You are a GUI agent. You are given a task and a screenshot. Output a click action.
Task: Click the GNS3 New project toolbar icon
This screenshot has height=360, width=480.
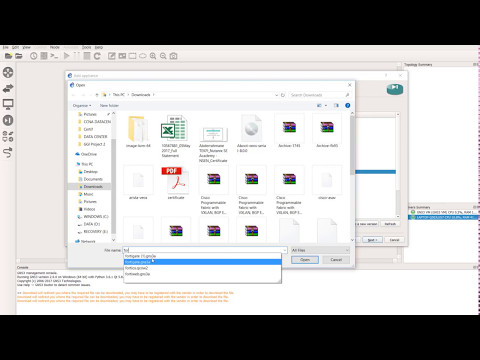8,56
